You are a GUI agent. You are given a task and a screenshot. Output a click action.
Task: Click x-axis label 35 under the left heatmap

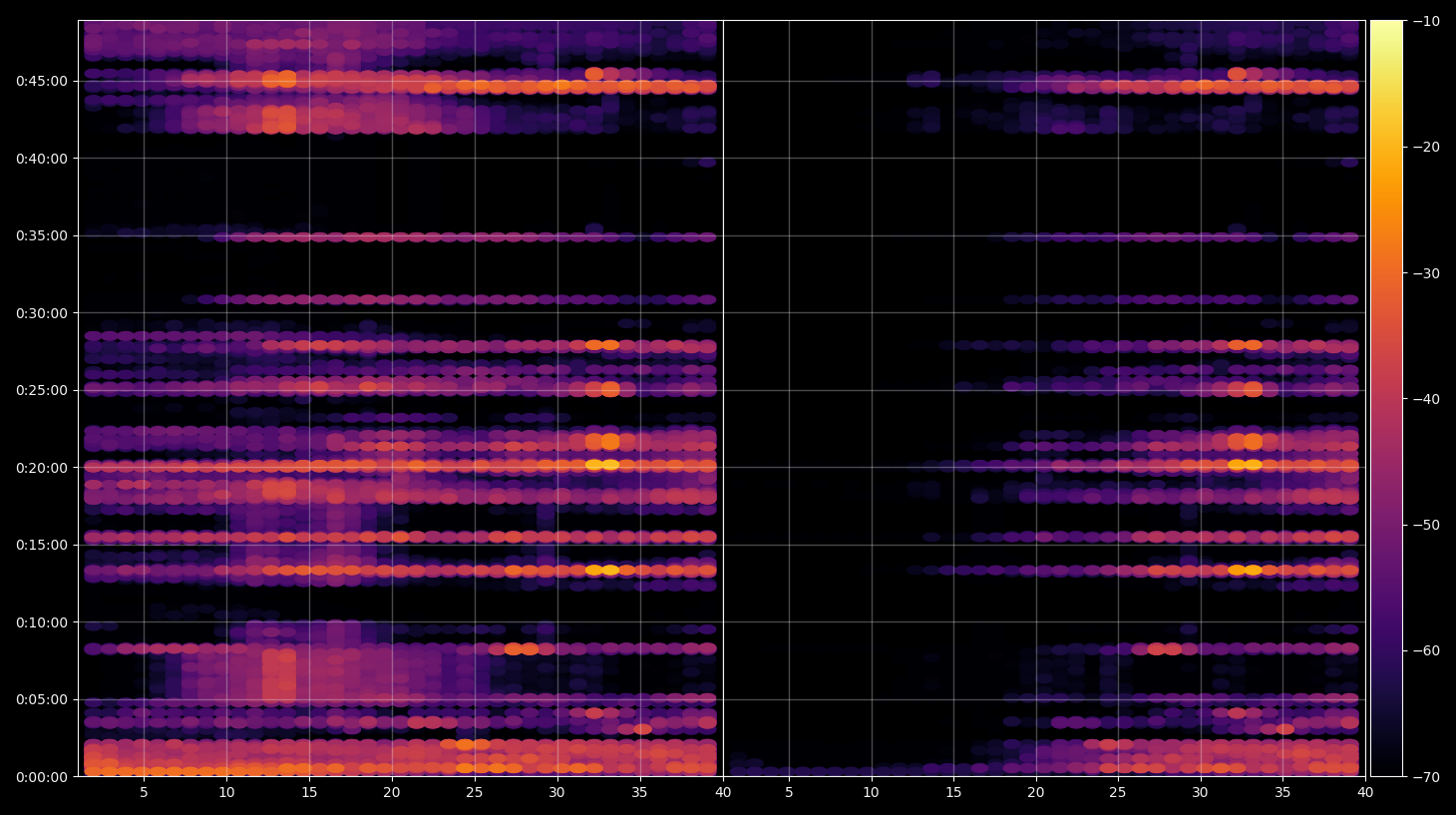[x=639, y=793]
